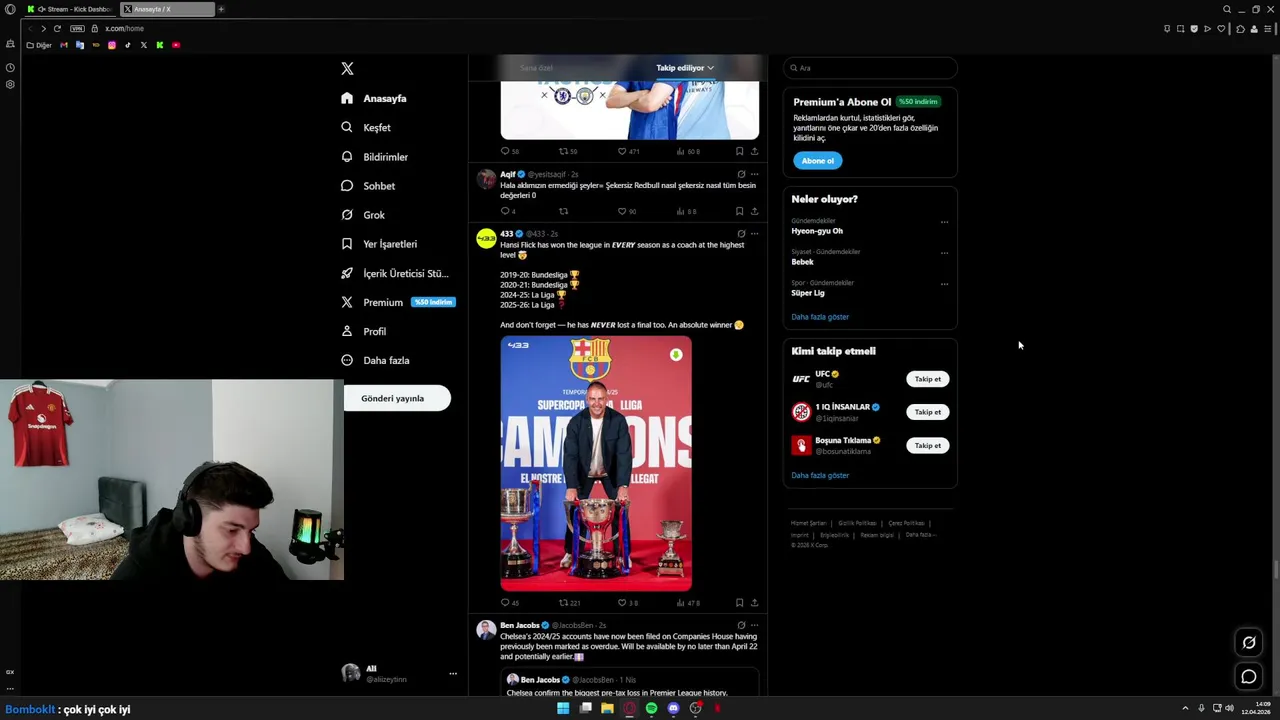Screen dimensions: 1280x720
Task: Open more options on Ben Jacobs post
Action: point(754,625)
